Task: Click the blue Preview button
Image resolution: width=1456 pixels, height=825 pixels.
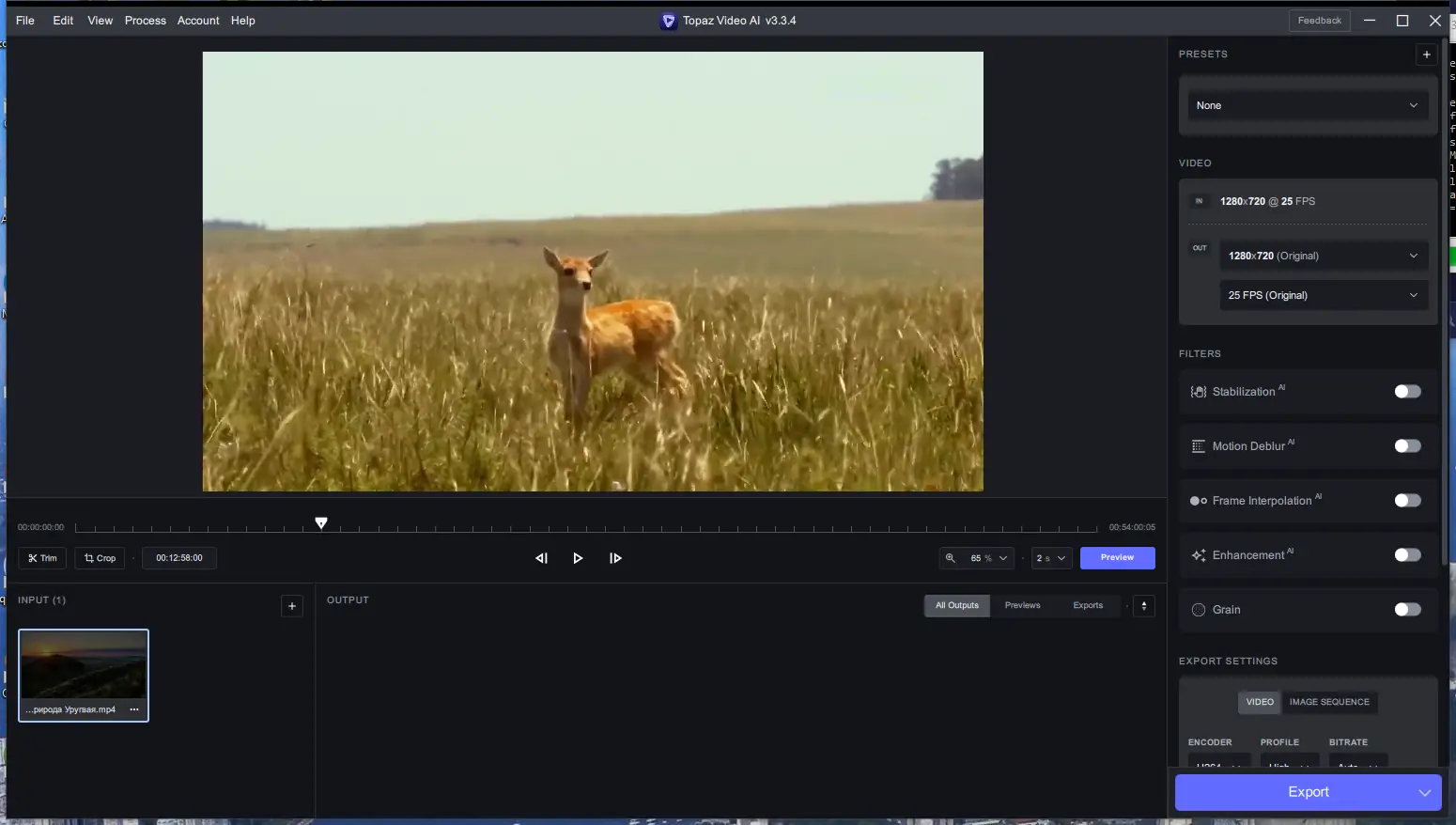Action: pyautogui.click(x=1117, y=558)
